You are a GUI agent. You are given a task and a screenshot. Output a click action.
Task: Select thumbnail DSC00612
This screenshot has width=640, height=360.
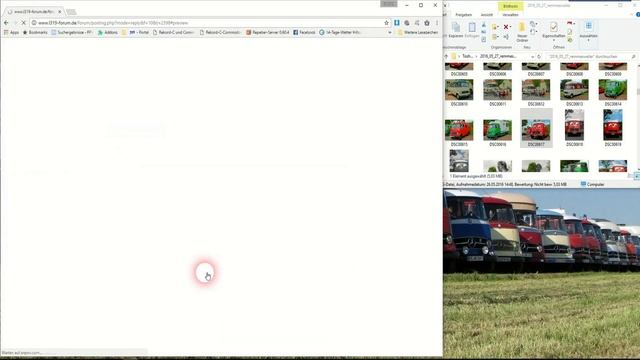pyautogui.click(x=536, y=93)
